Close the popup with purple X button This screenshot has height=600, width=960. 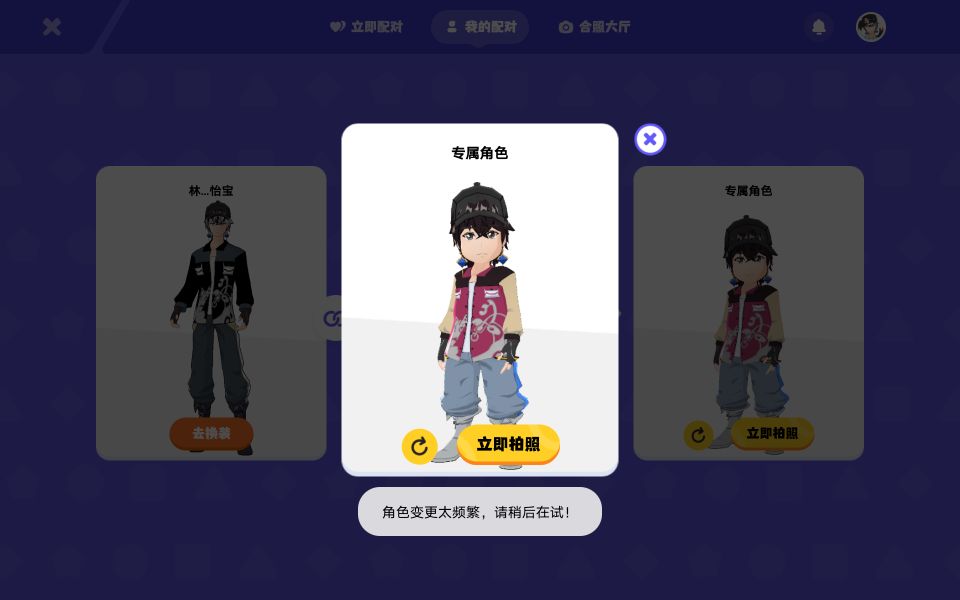(650, 140)
